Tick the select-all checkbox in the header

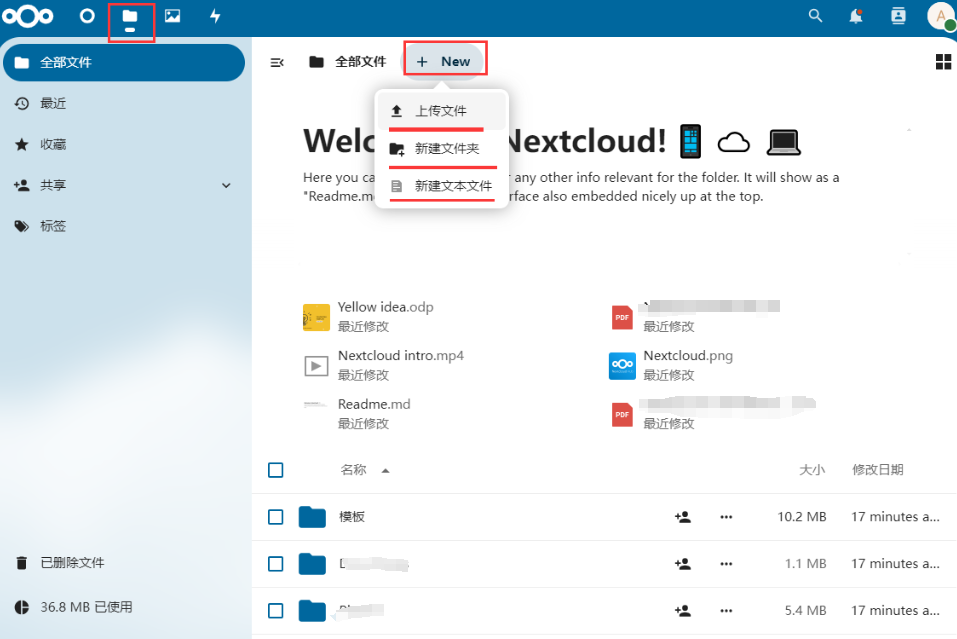click(x=276, y=470)
